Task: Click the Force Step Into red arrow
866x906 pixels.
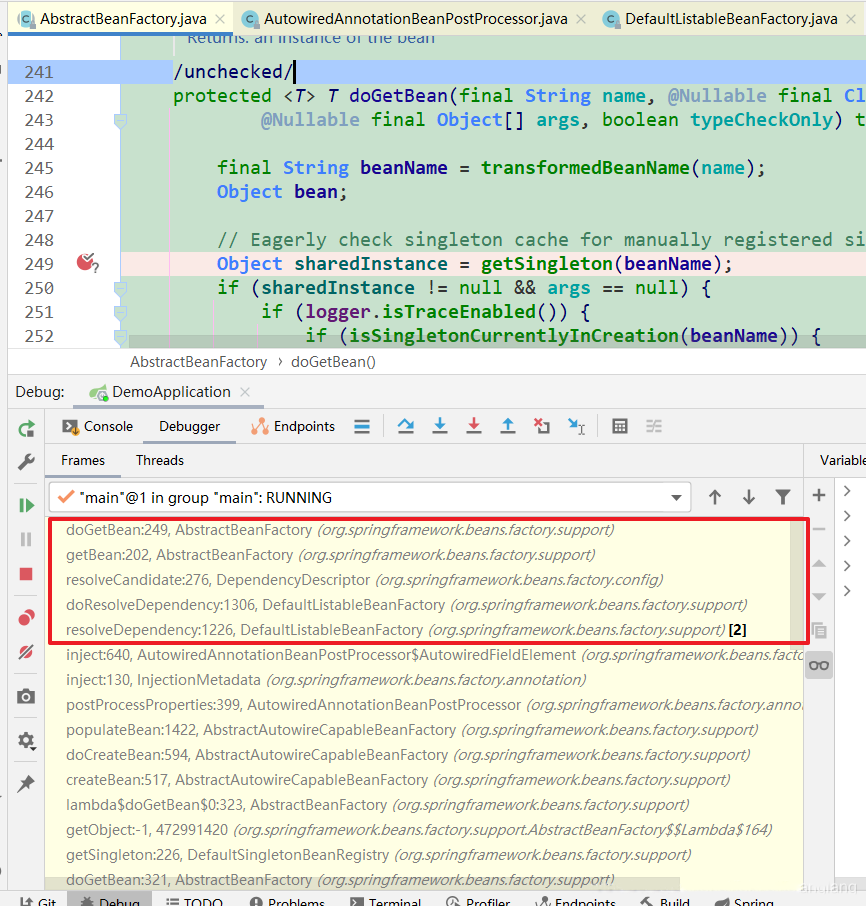Action: tap(474, 426)
